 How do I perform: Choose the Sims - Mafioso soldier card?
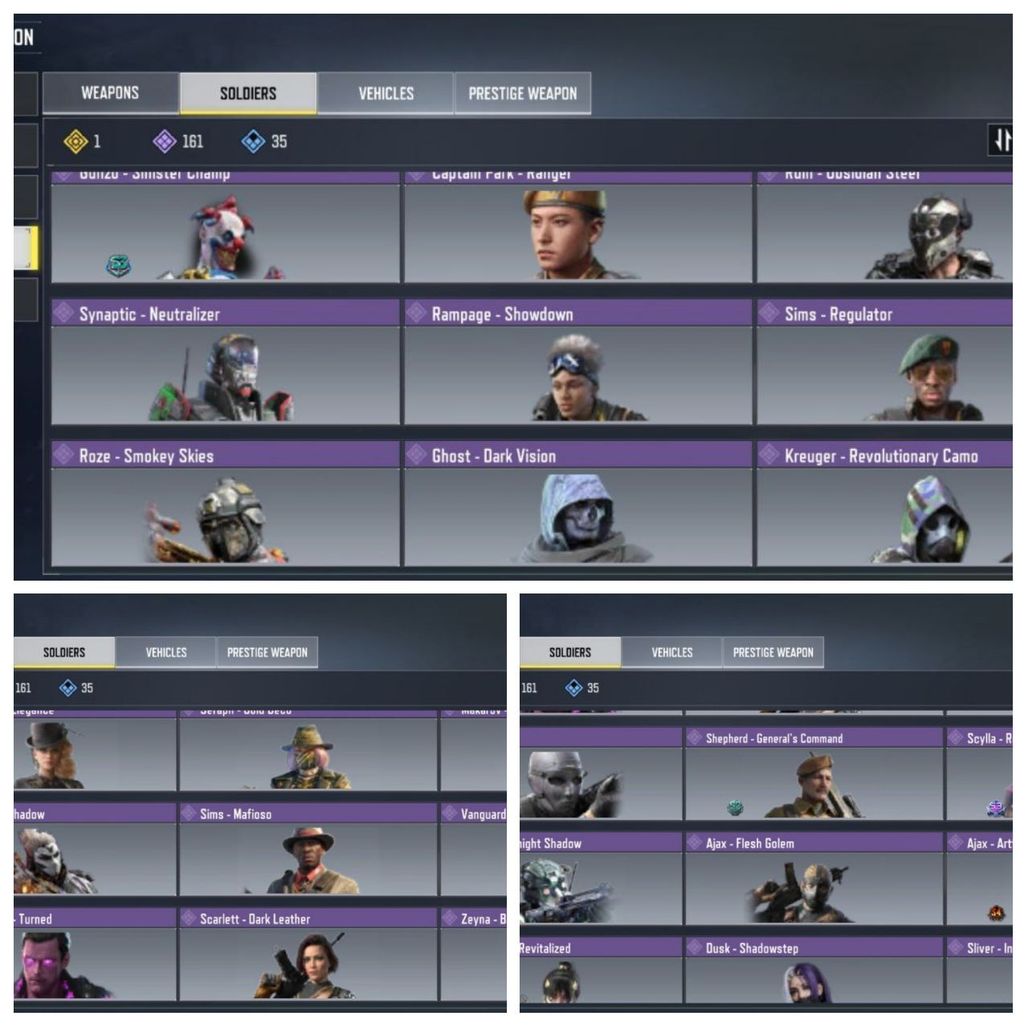coord(308,849)
